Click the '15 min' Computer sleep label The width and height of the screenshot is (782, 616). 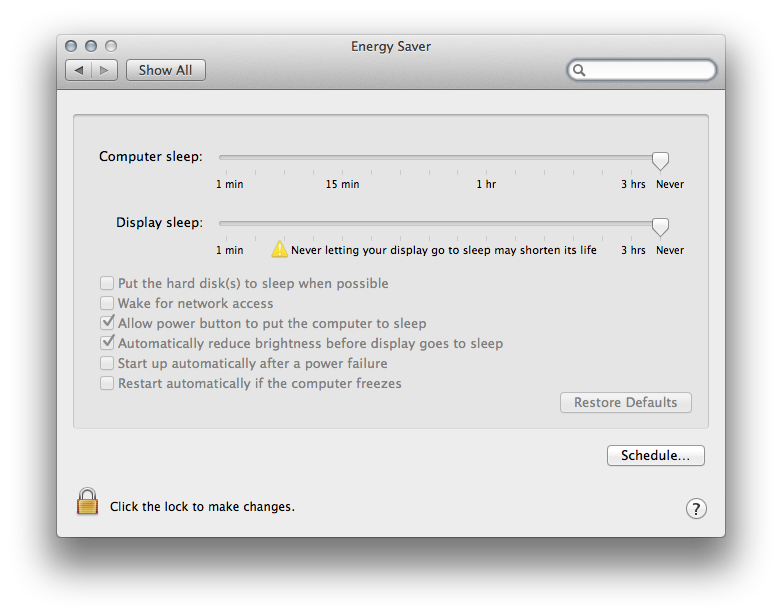tap(342, 185)
